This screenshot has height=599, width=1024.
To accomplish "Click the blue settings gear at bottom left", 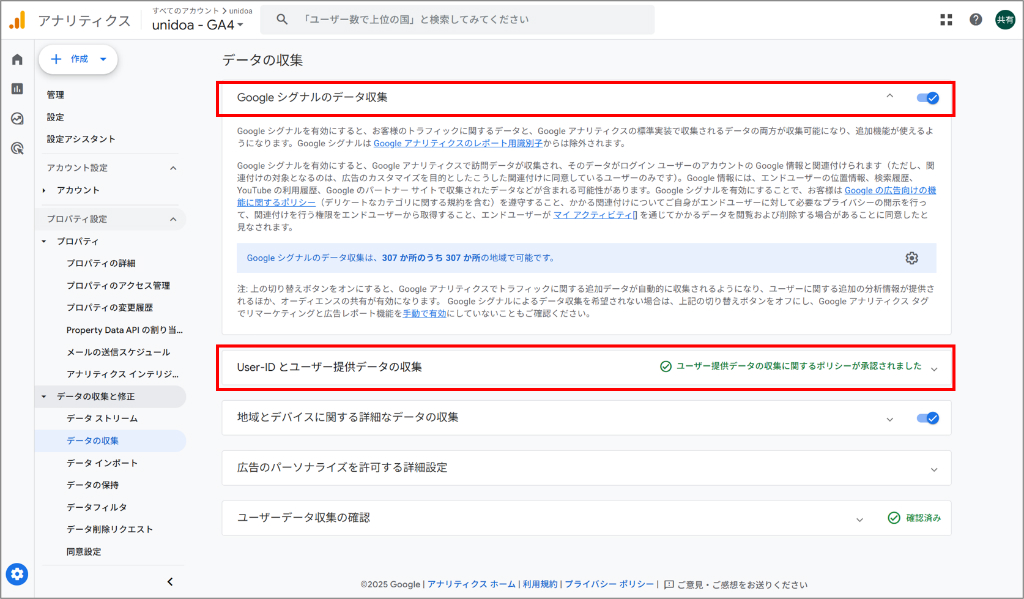I will click(16, 575).
